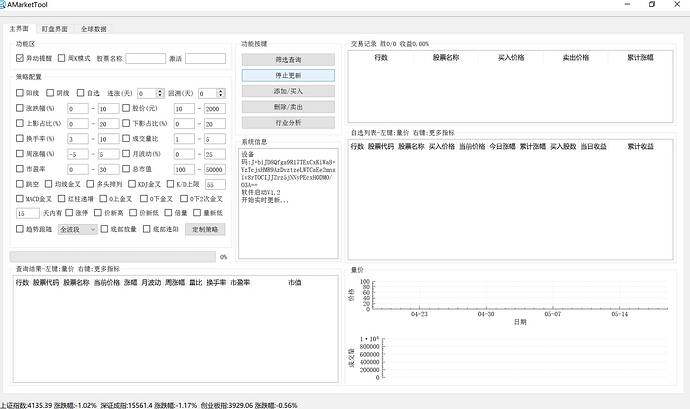Click the query progress bar showing 0%
Image resolution: width=690 pixels, height=409 pixels.
tap(113, 257)
